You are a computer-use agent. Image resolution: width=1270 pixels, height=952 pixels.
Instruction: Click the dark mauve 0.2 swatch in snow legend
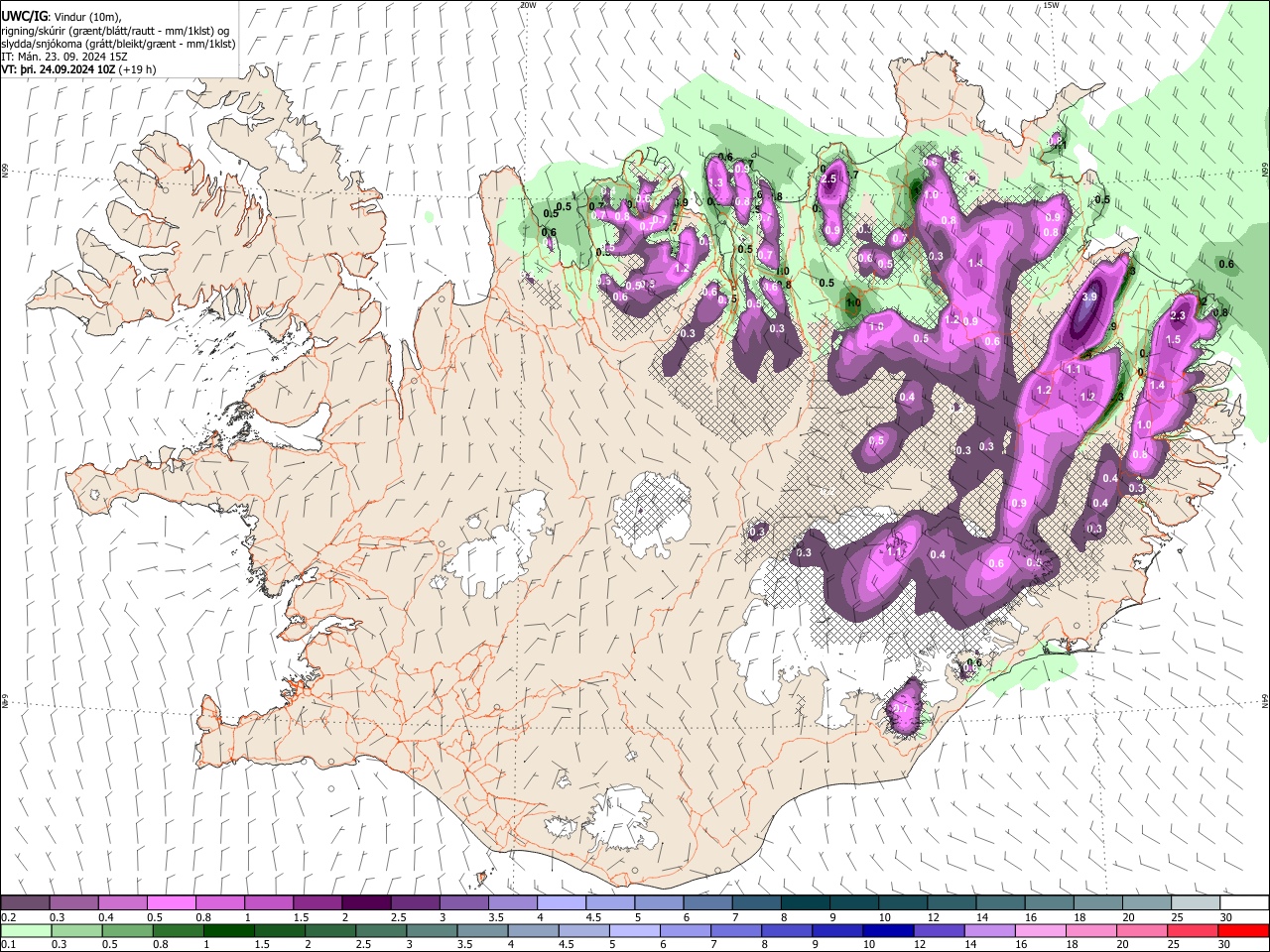[25, 903]
